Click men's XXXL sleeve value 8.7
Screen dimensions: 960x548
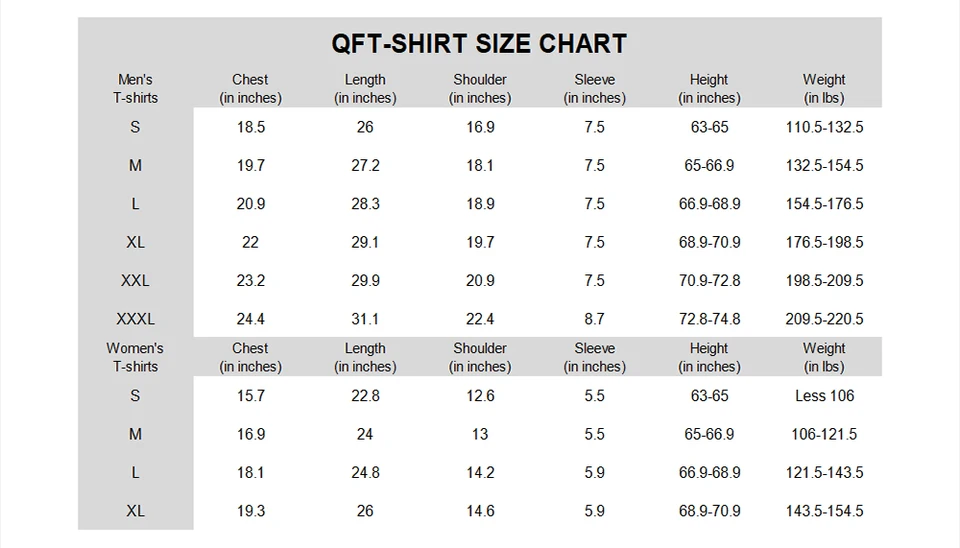[594, 319]
